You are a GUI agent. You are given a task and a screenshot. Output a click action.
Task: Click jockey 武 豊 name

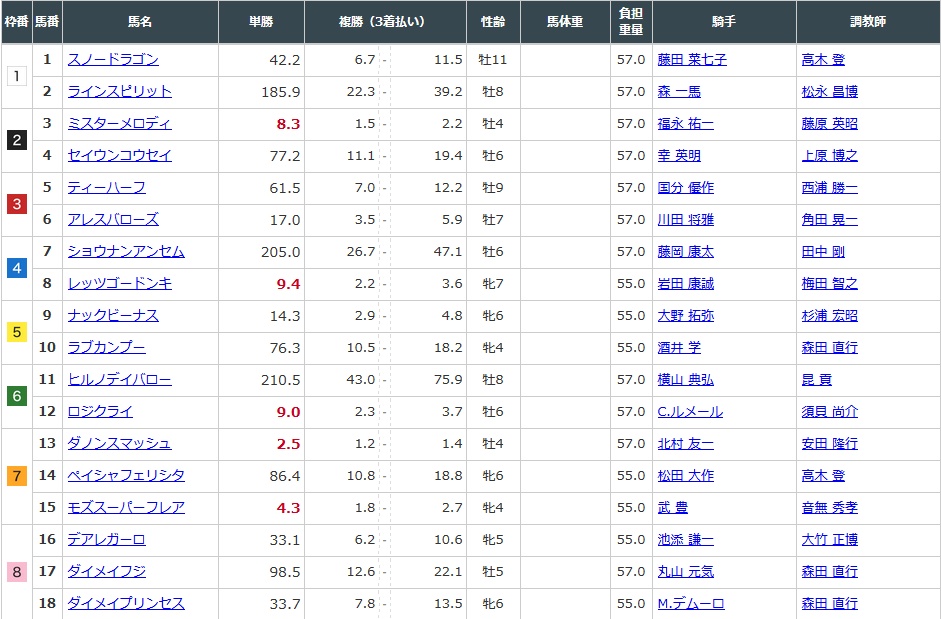[672, 508]
